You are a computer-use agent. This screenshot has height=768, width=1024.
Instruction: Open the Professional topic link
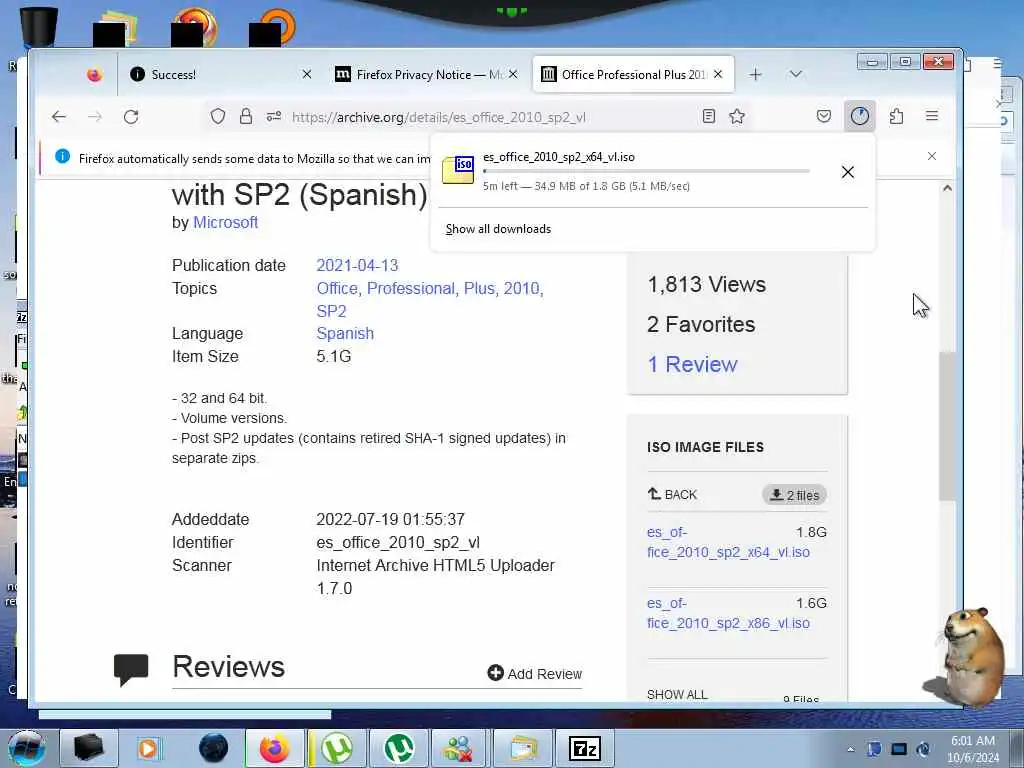[x=411, y=289]
